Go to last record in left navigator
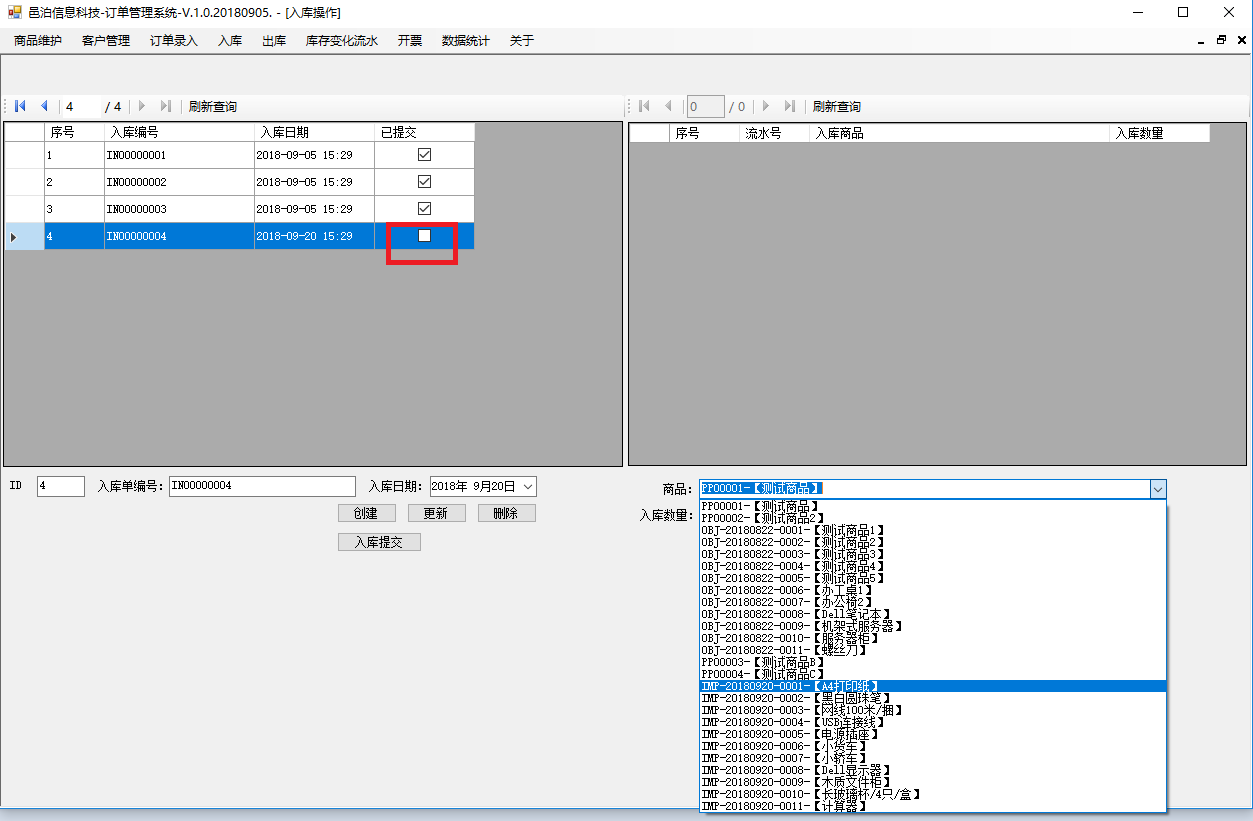This screenshot has height=821, width=1253. [x=166, y=106]
